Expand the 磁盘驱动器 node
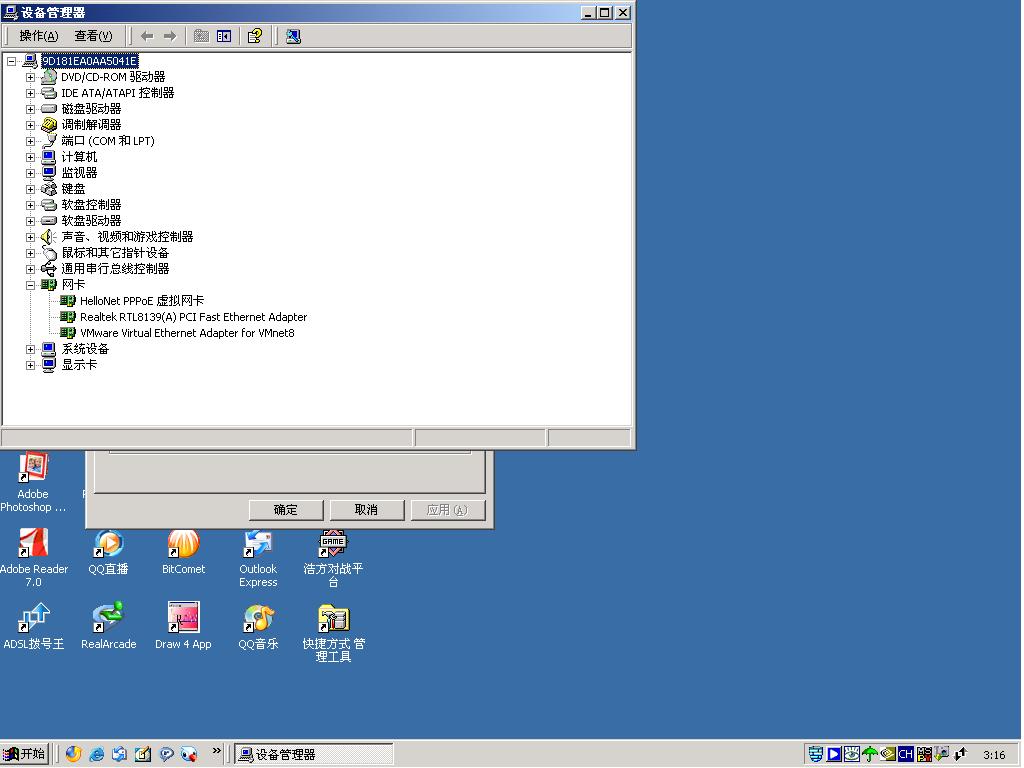 (x=30, y=109)
